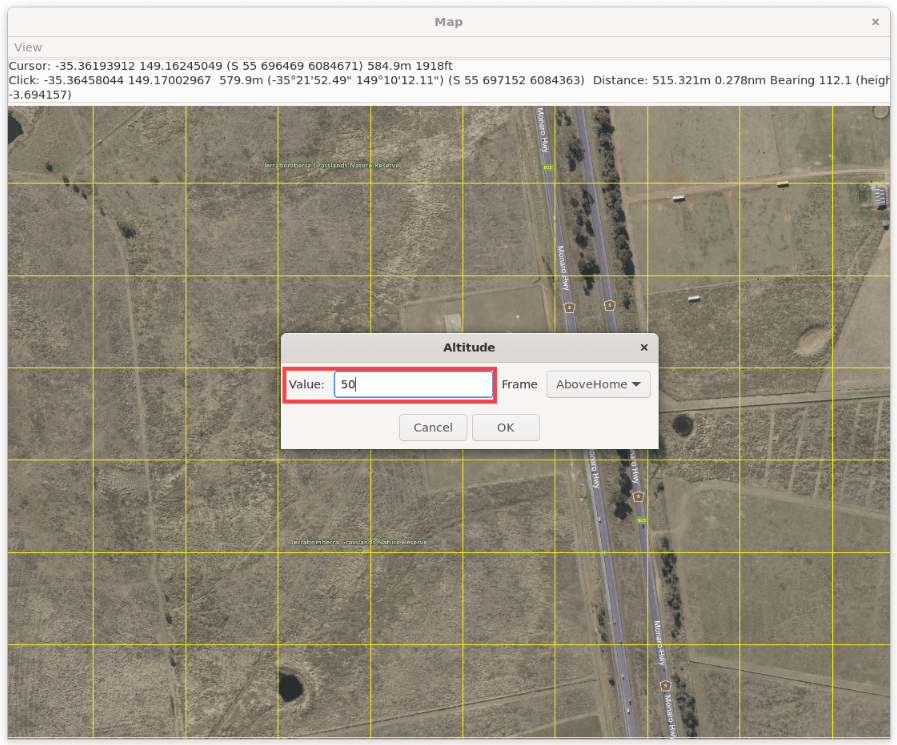The height and width of the screenshot is (745, 897).
Task: Select the green route sign near the map's top
Action: point(547,167)
